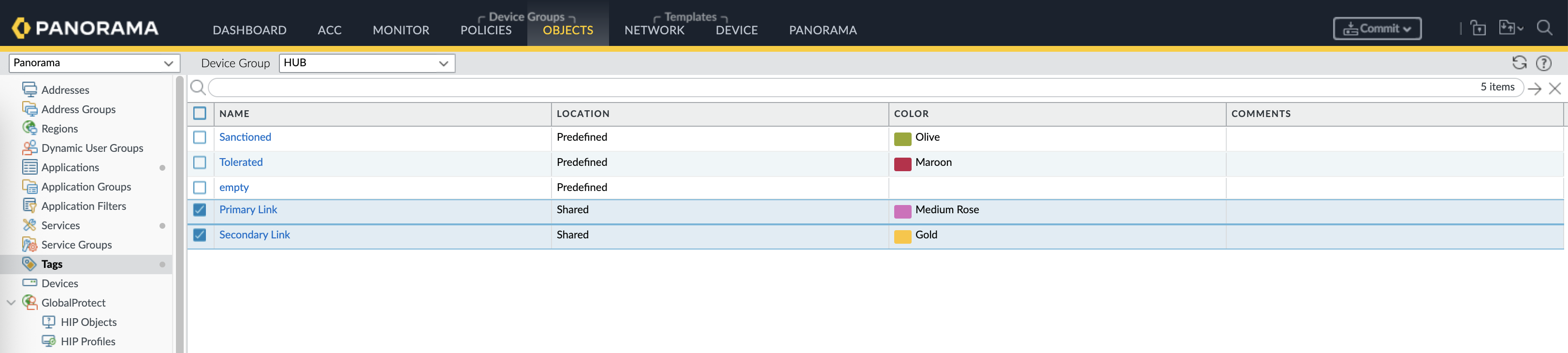Uncheck the Primary Link checkbox
The width and height of the screenshot is (1568, 353).
(x=200, y=210)
